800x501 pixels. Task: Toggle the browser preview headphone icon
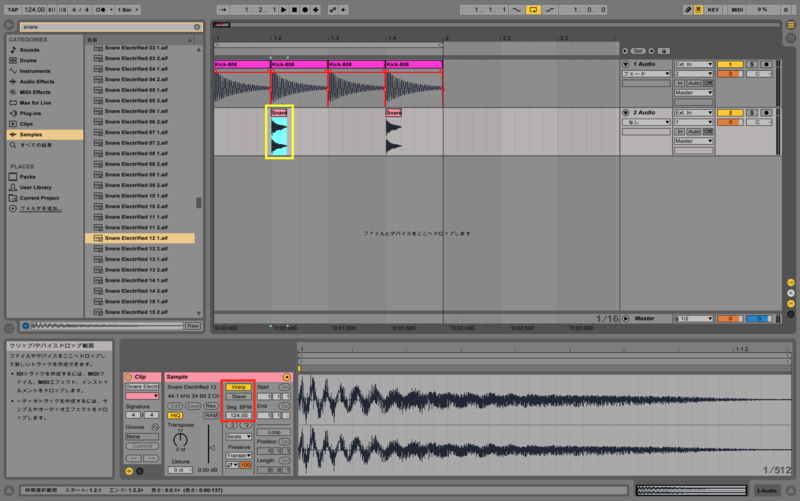pos(25,326)
